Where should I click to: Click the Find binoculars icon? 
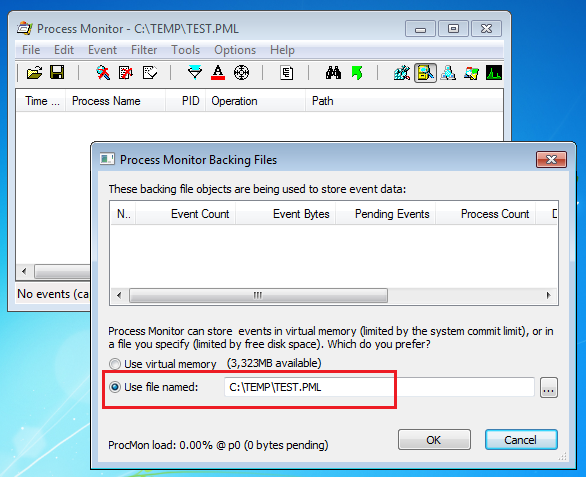pos(333,73)
